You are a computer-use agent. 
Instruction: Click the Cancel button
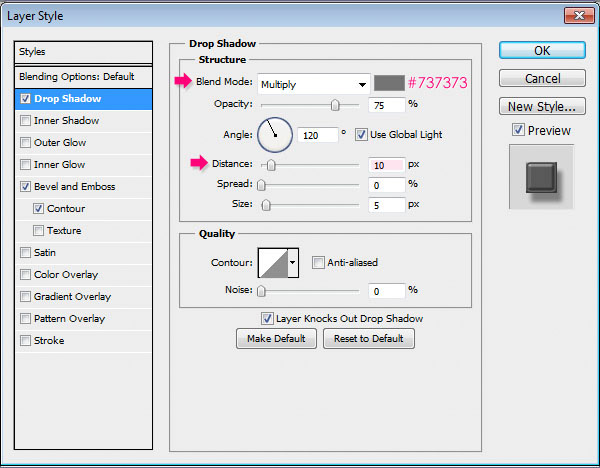[x=542, y=78]
